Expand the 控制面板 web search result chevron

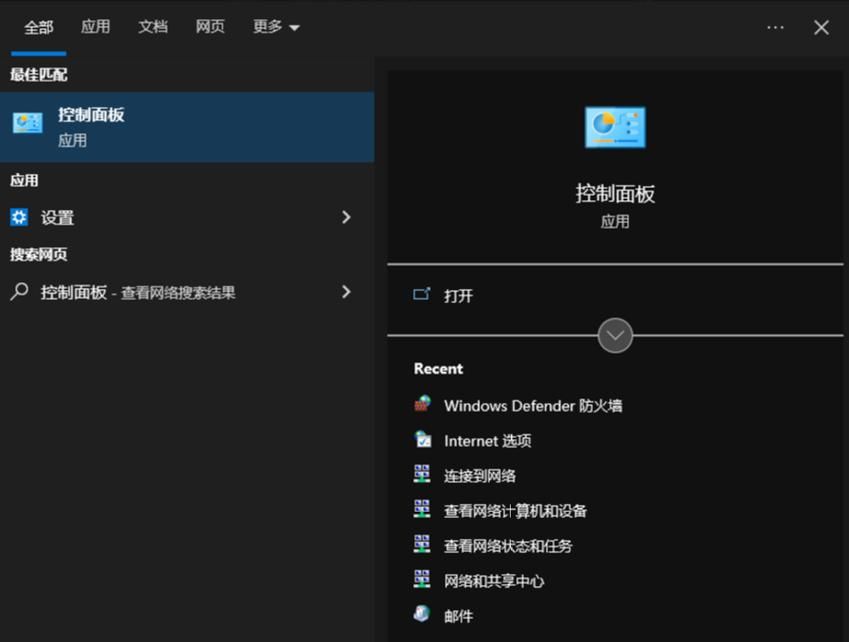[345, 292]
